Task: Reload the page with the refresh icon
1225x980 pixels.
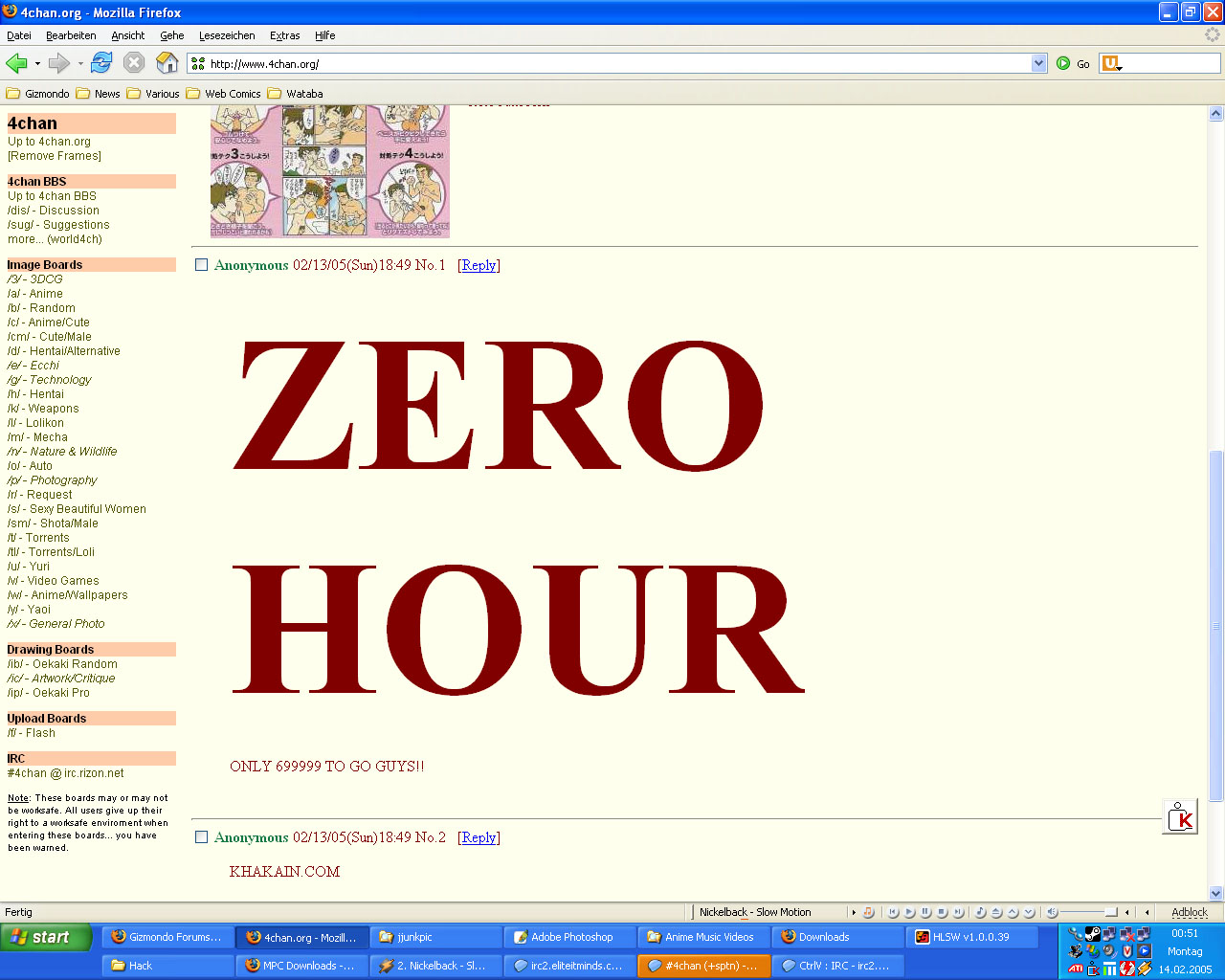Action: [101, 63]
